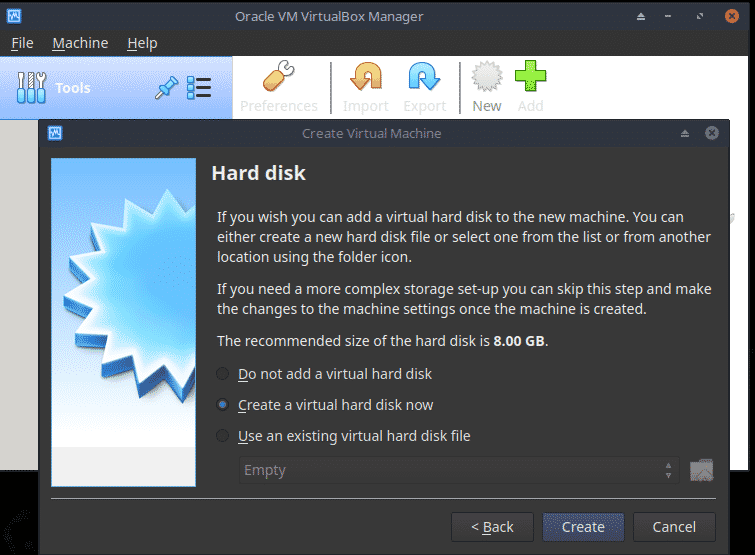Open the Empty hard disk dropdown
This screenshot has height=555, width=755.
[459, 470]
